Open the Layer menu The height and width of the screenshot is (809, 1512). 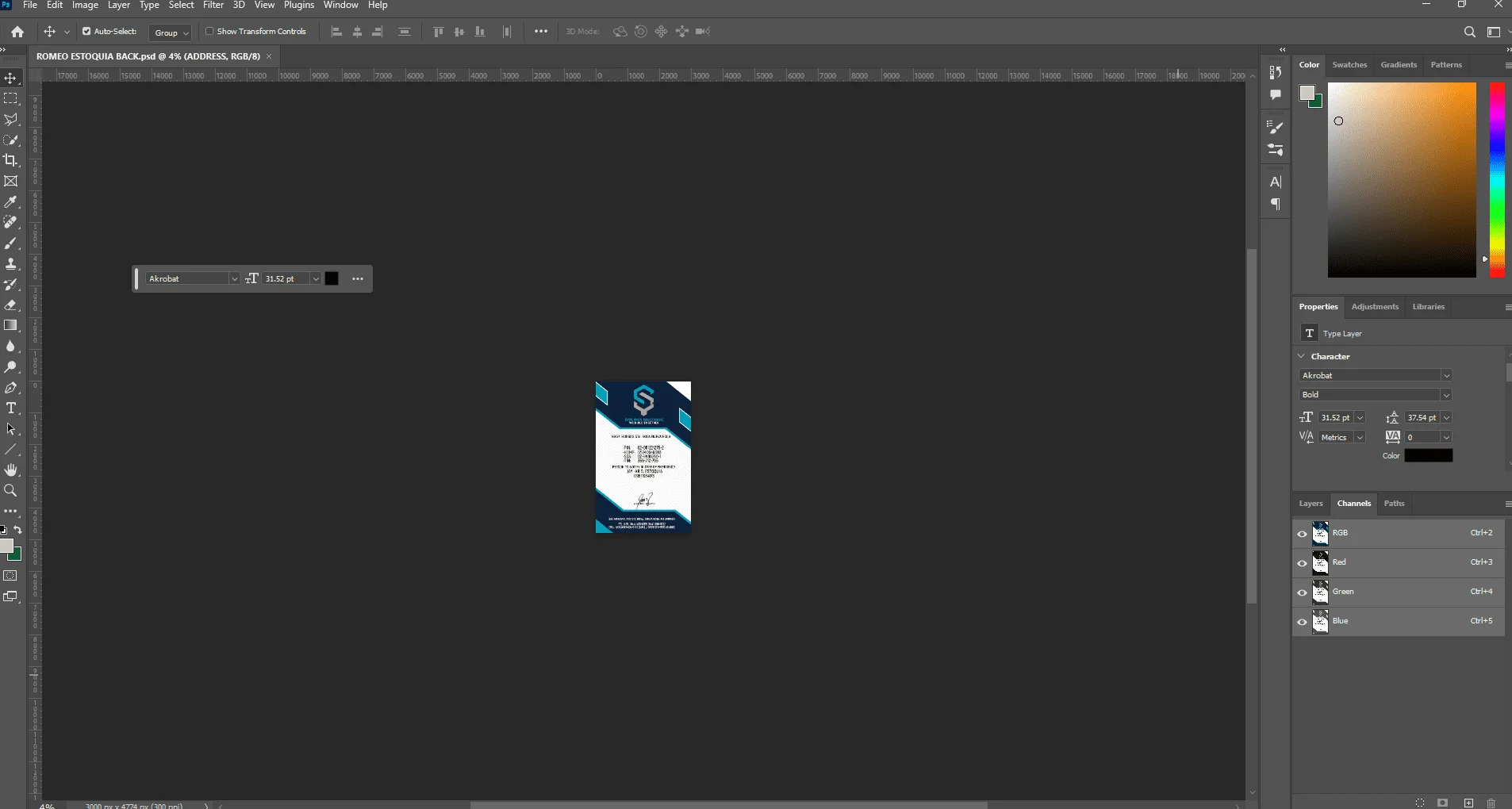pos(119,6)
